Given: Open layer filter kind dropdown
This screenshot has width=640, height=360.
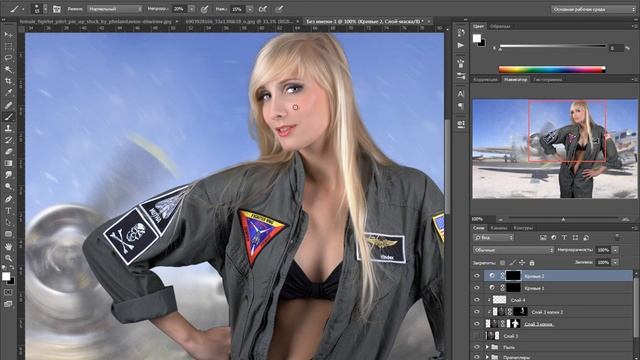Looking at the screenshot, I should tap(493, 237).
